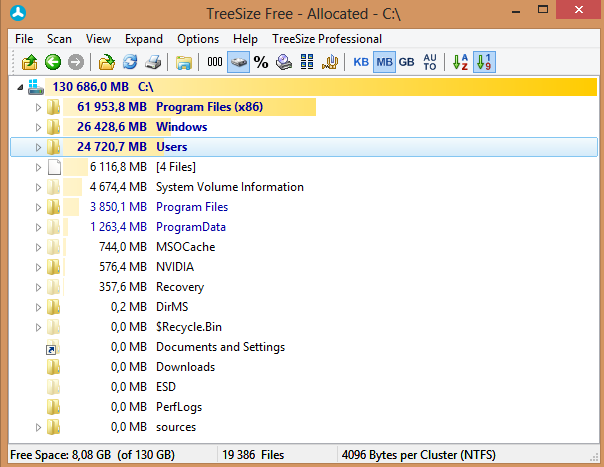604x467 pixels.
Task: Expand the Windows folder
Action: pos(38,127)
